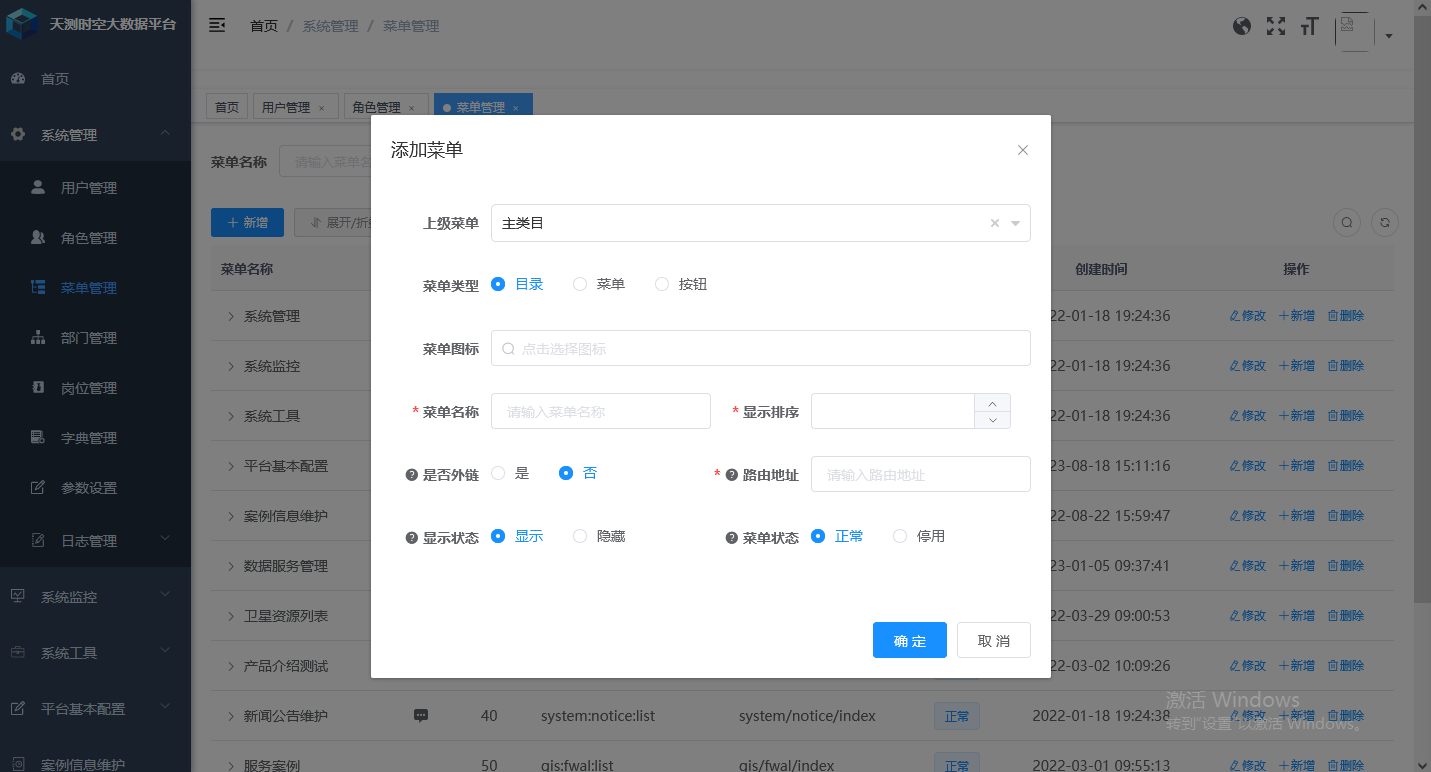Click the clear icon in 上级菜单 field
Image resolution: width=1431 pixels, height=772 pixels.
994,224
